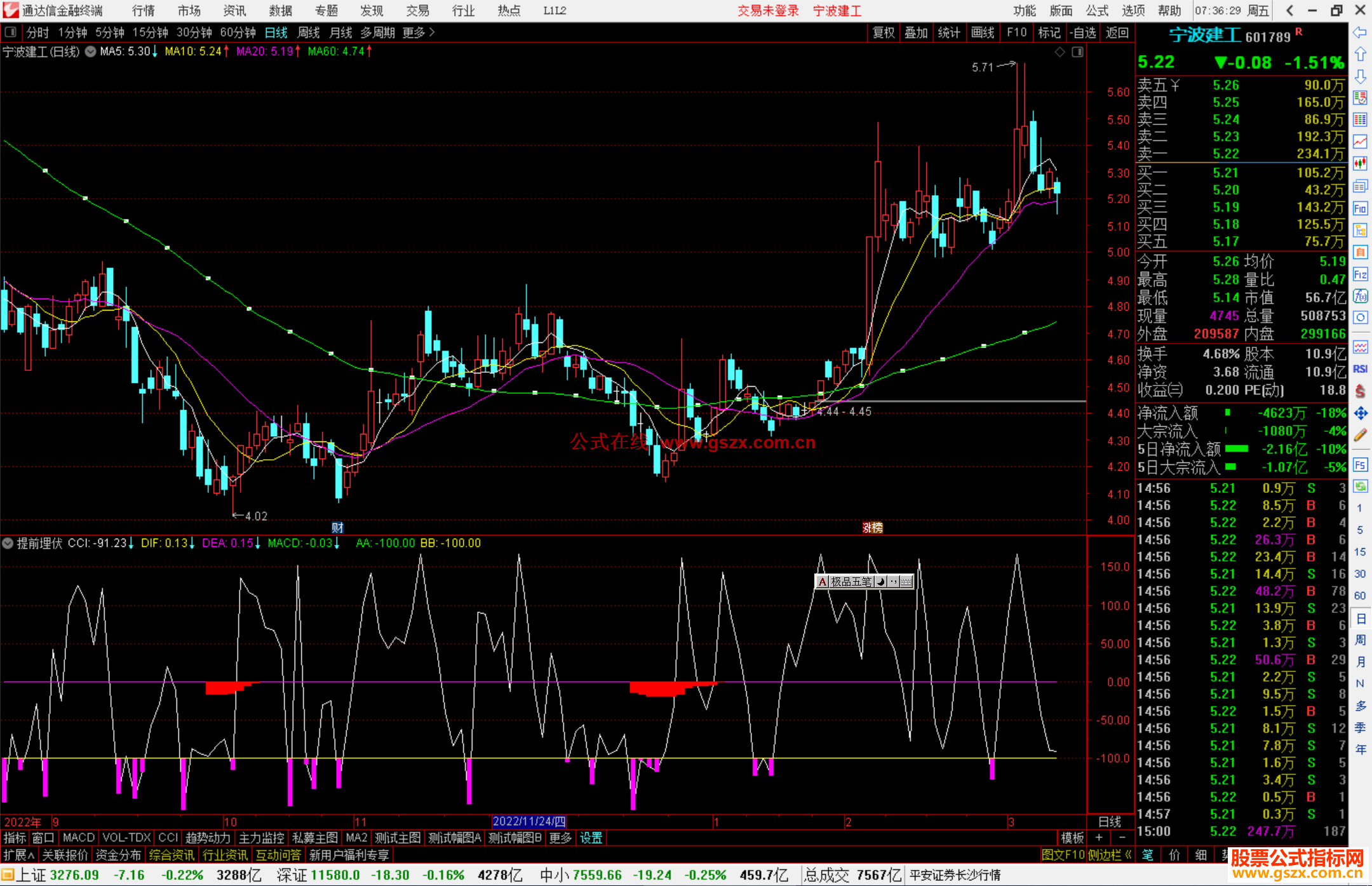Image resolution: width=1372 pixels, height=886 pixels.
Task: Switch to the 30-minute period in sidebar
Action: pos(1360,574)
